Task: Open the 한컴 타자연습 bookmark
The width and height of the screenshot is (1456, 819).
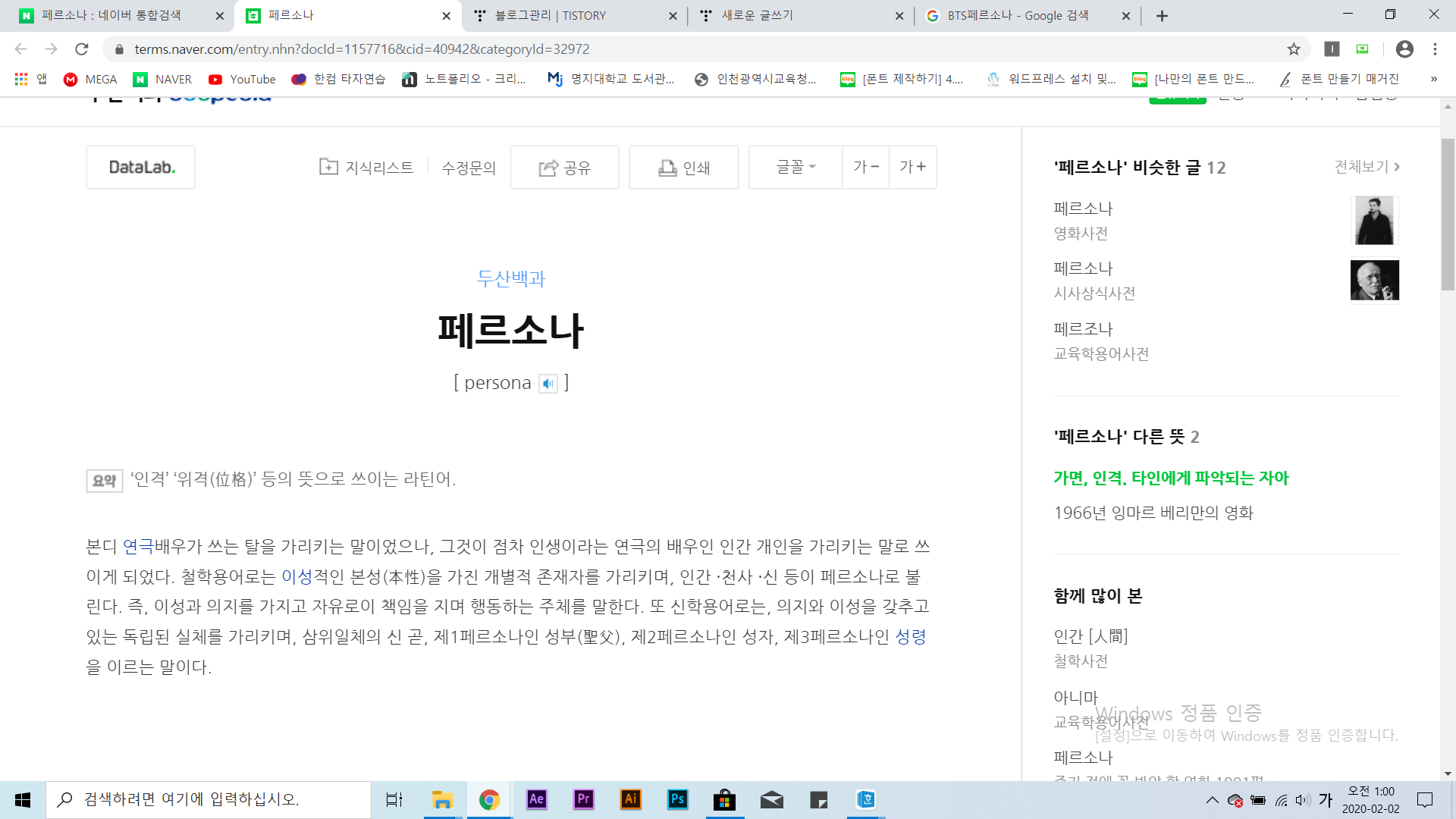Action: point(338,79)
